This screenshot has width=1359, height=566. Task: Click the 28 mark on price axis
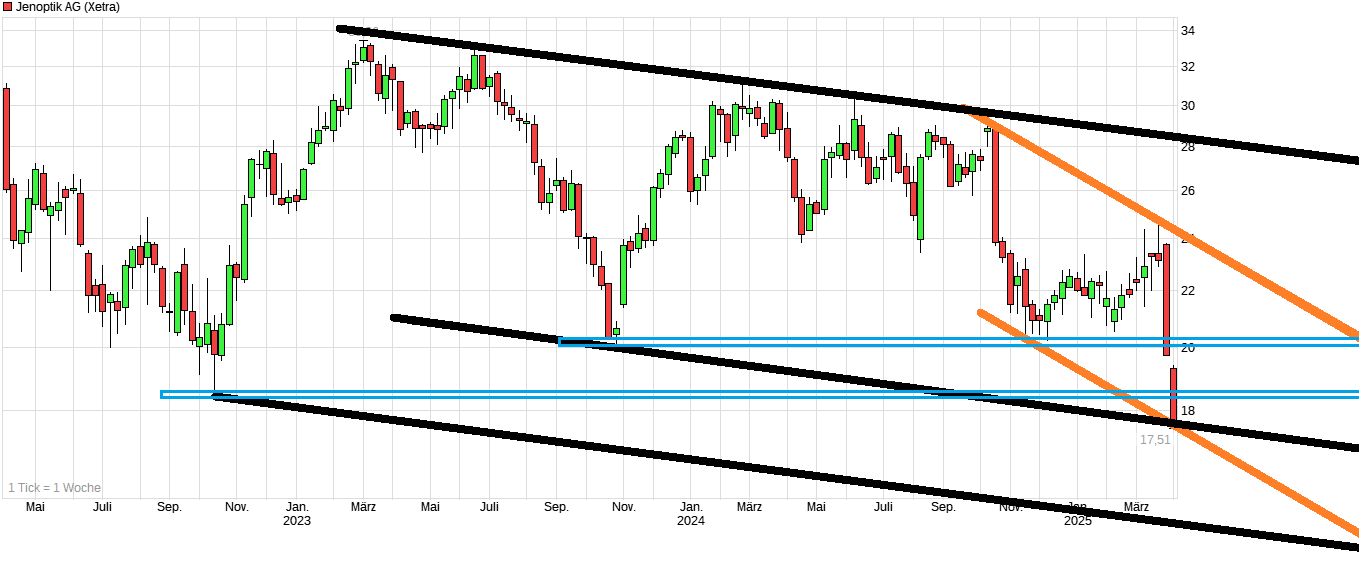pyautogui.click(x=1189, y=147)
